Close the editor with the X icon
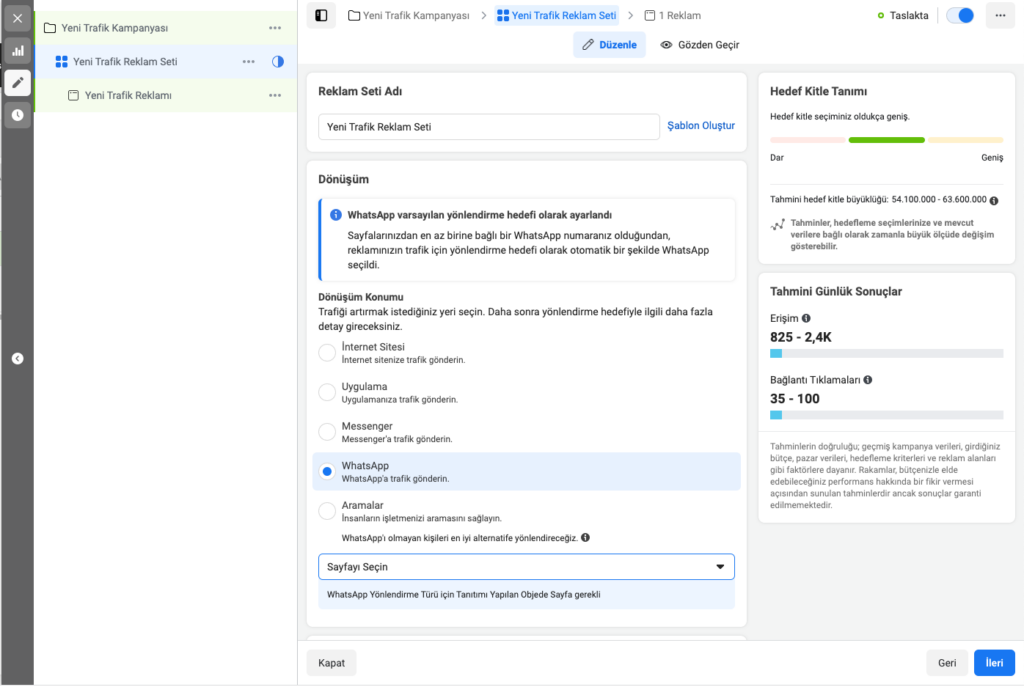 (17, 18)
